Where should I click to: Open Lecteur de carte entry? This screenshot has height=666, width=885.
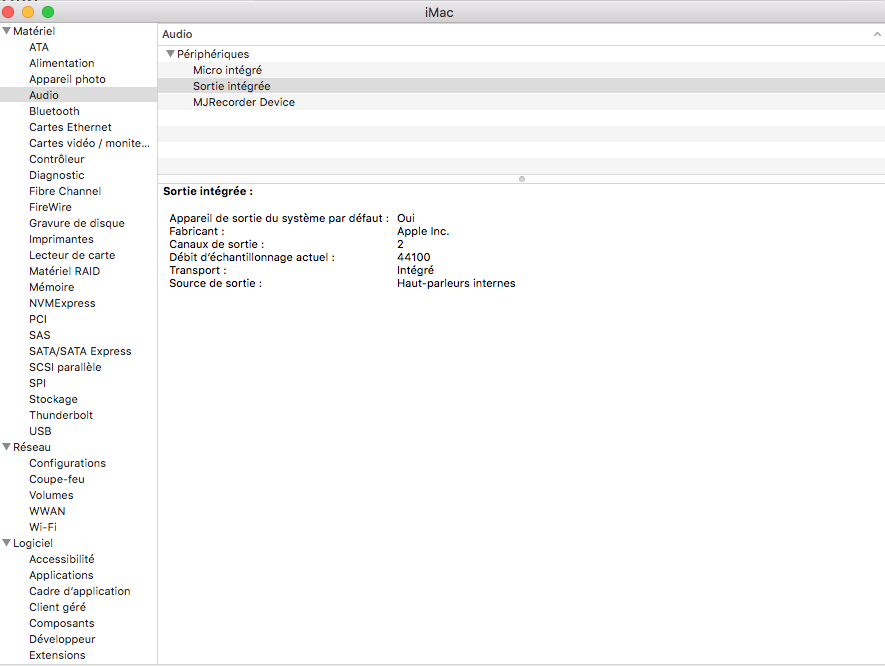click(72, 255)
